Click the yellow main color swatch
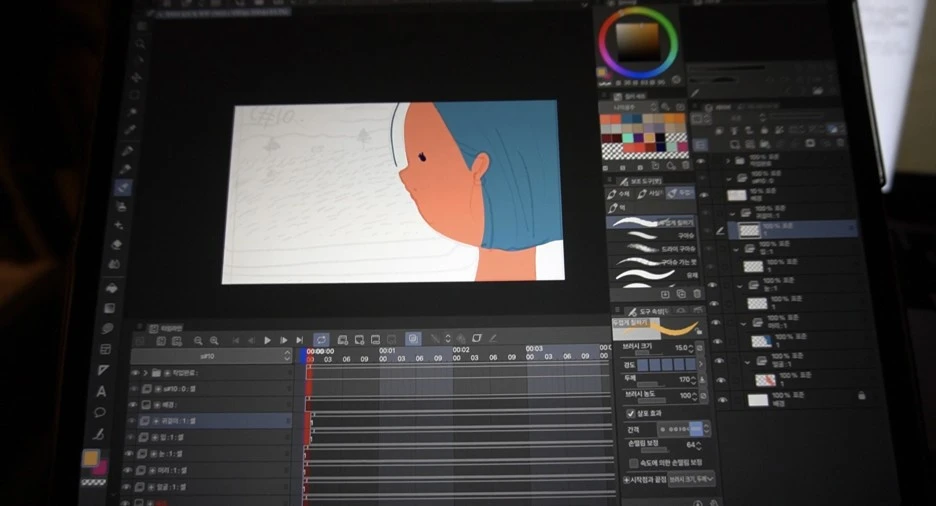936x506 pixels. [x=90, y=458]
